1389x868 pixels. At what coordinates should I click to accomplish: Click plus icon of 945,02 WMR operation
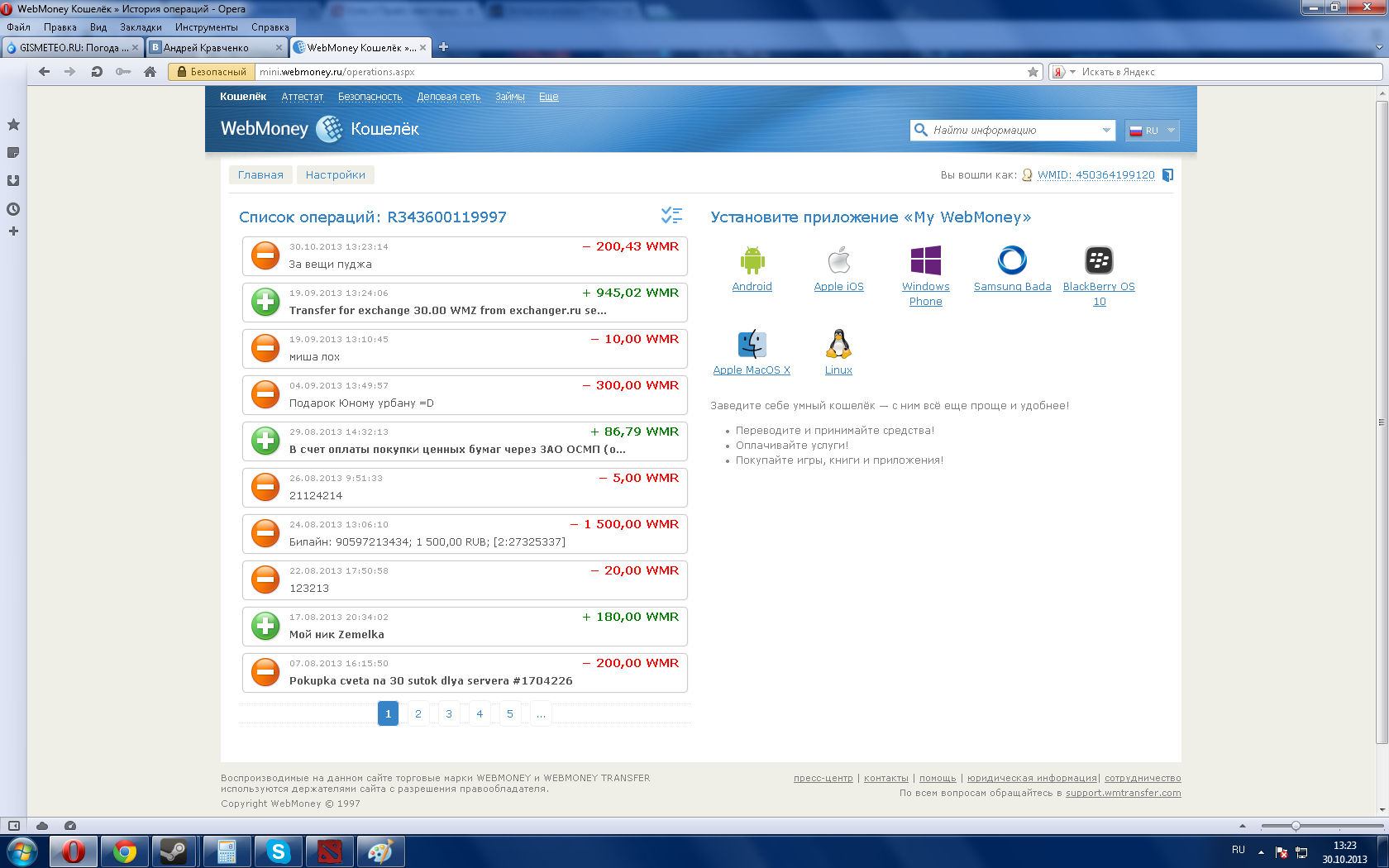coord(265,302)
